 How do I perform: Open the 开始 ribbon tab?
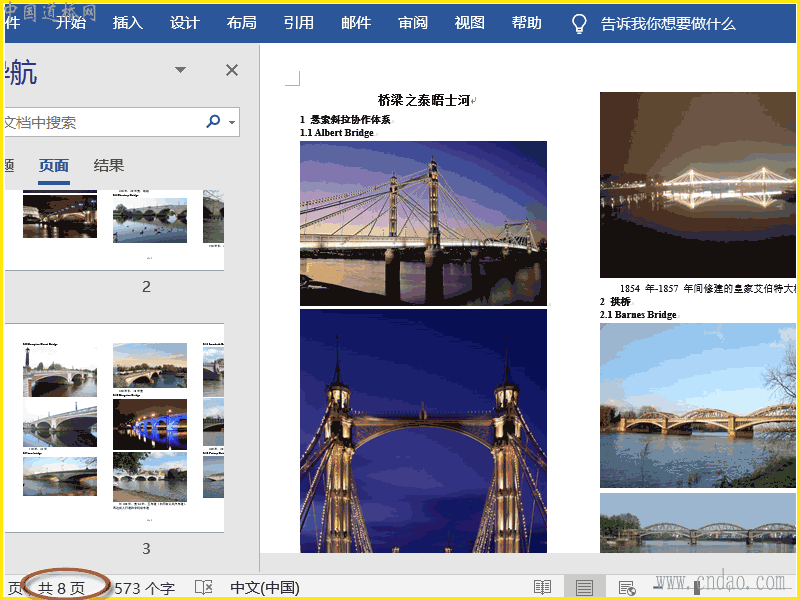coord(70,23)
